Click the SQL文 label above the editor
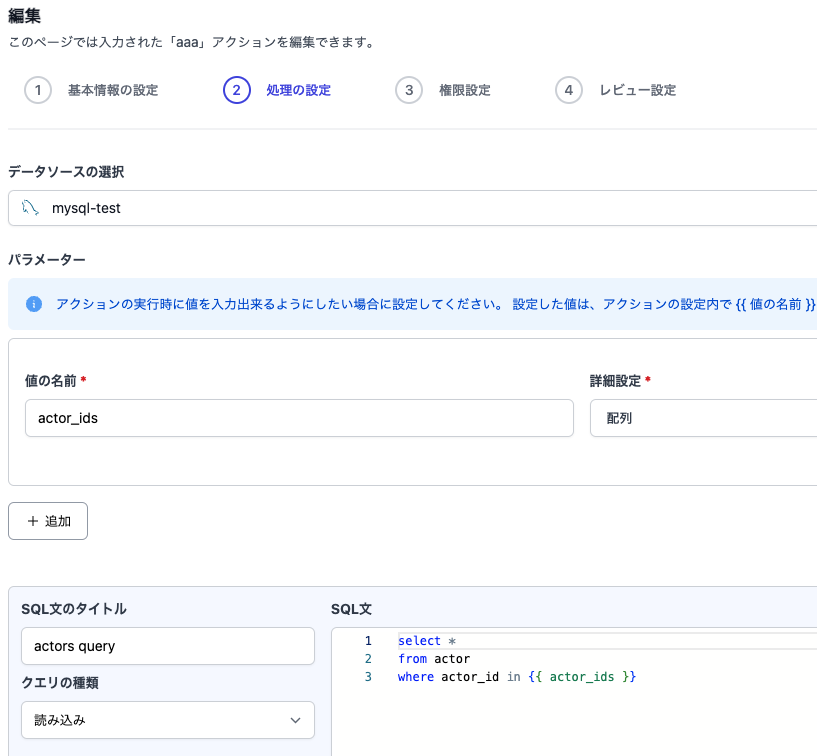The height and width of the screenshot is (756, 817). click(x=351, y=609)
